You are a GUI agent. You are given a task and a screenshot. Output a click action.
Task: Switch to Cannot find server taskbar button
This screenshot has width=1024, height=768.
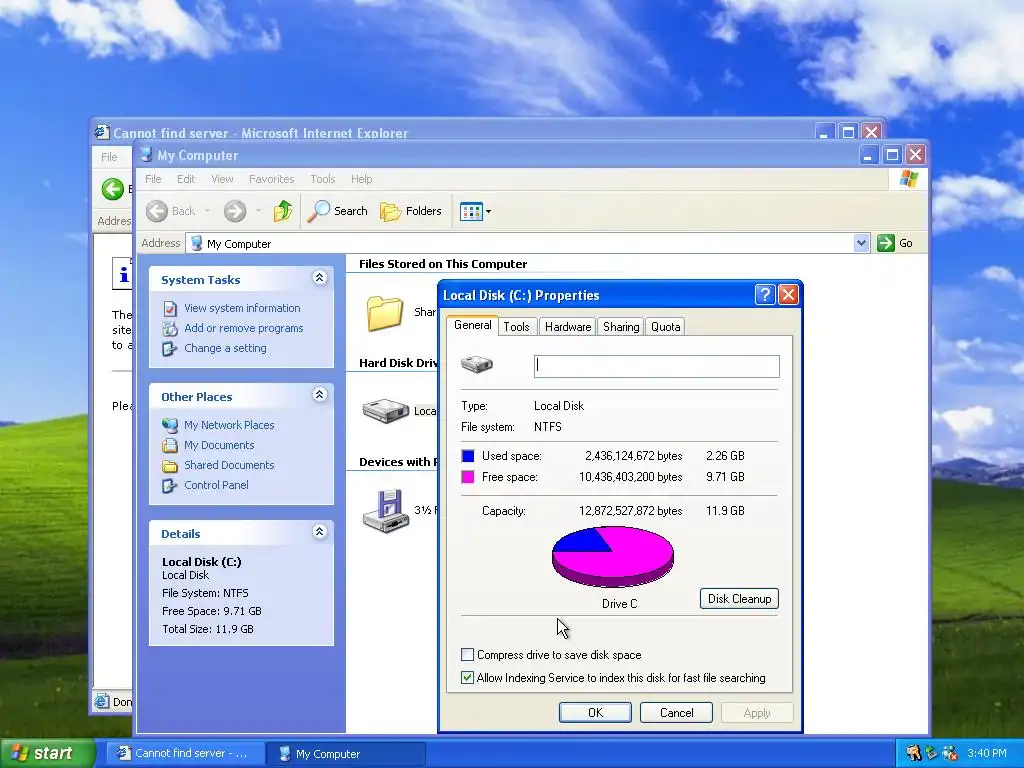coord(185,754)
